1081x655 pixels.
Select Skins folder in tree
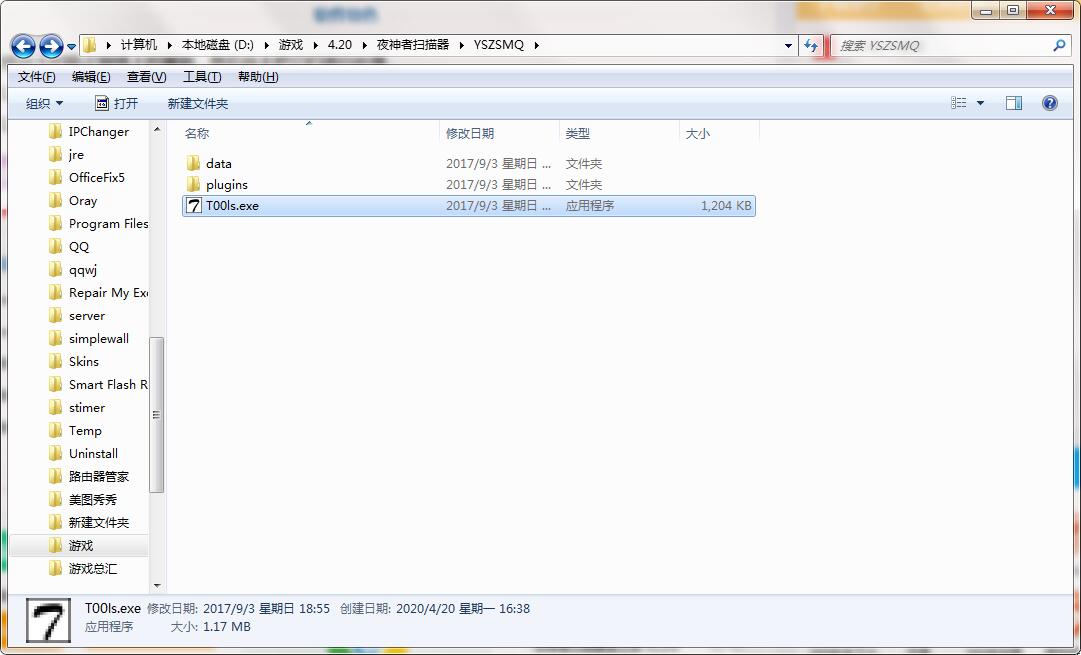click(x=74, y=361)
